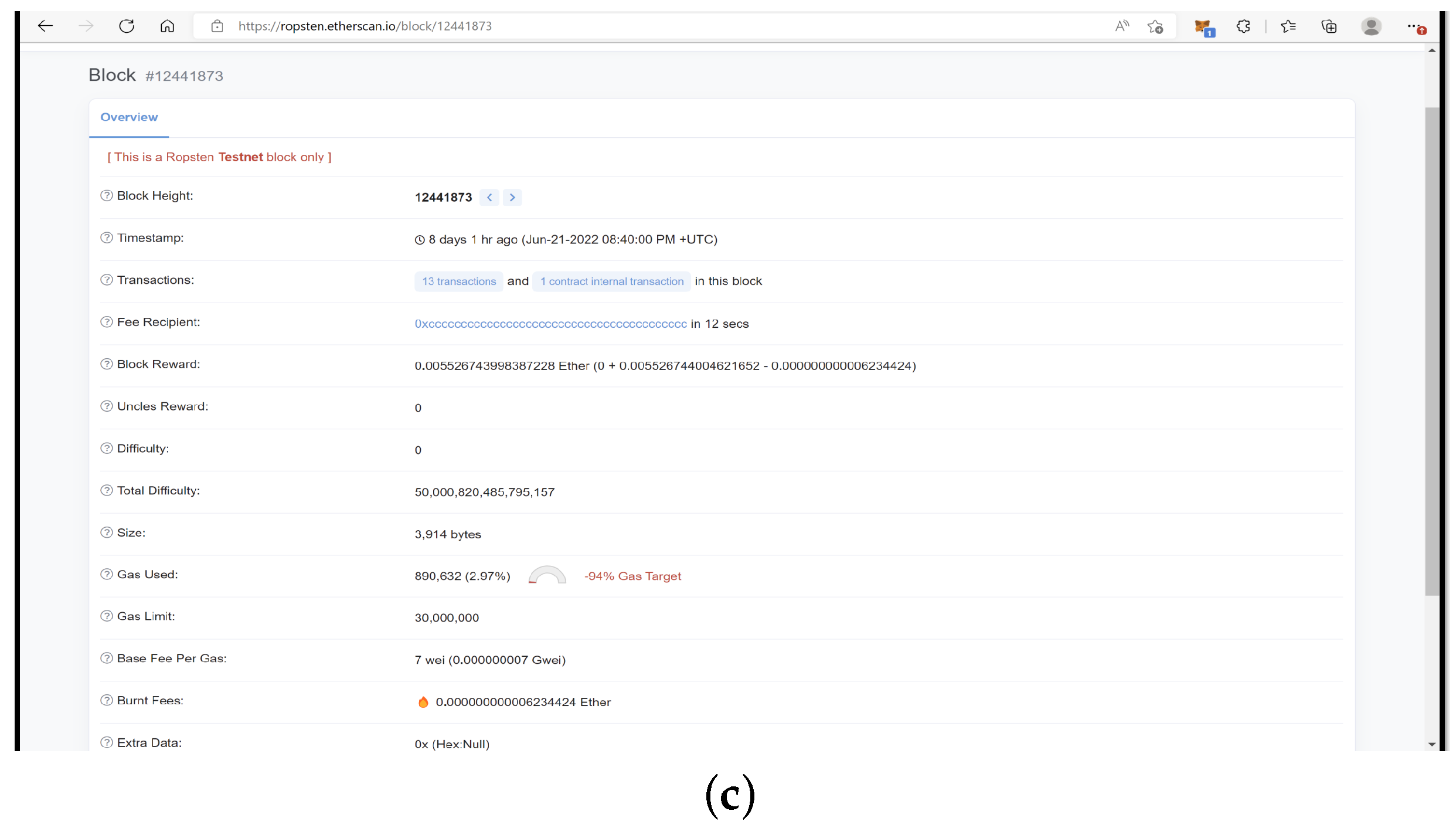This screenshot has height=828, width=1456.
Task: Open the user profile avatar
Action: [x=1371, y=26]
